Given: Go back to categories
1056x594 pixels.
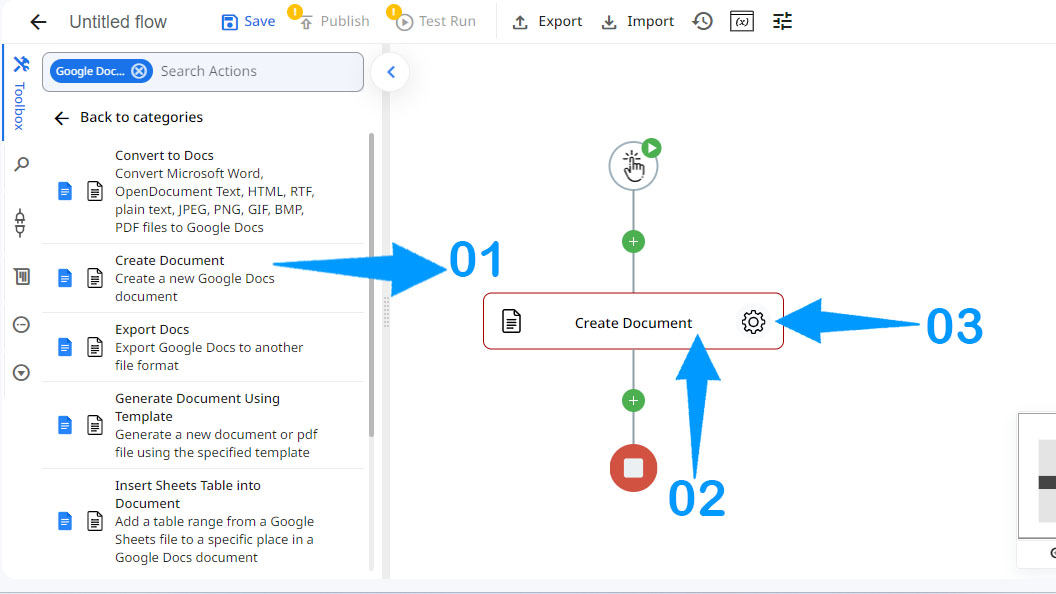Looking at the screenshot, I should coord(128,117).
